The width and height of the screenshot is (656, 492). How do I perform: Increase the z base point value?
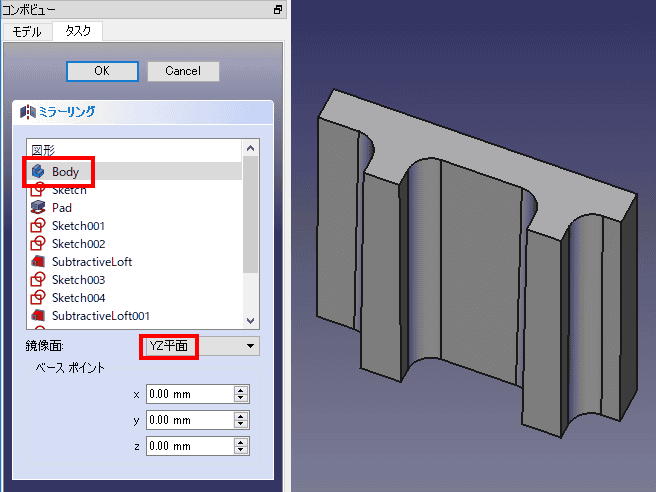coord(241,441)
